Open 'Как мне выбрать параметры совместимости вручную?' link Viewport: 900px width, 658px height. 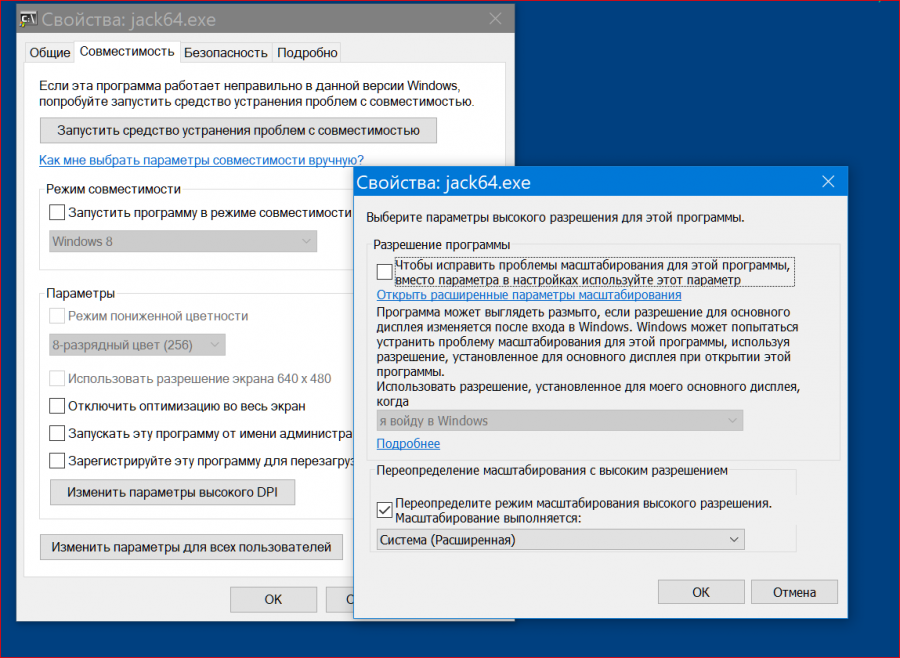point(201,160)
